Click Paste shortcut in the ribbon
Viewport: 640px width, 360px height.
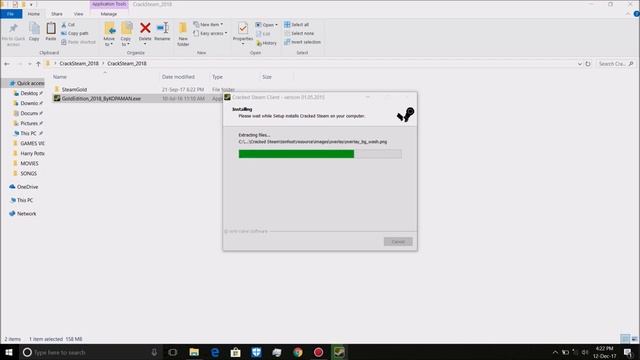click(78, 42)
